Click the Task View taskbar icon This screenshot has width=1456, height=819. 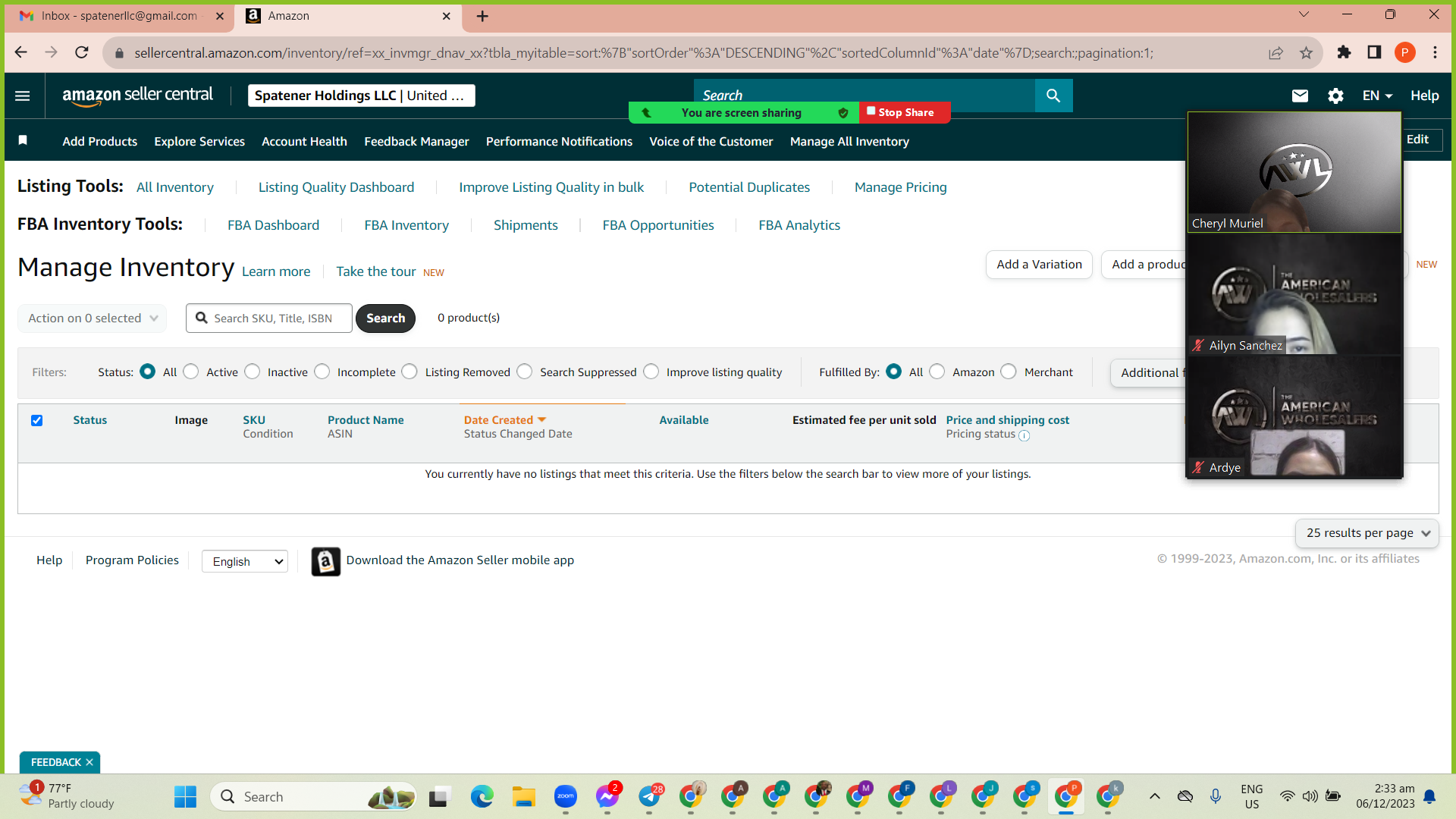click(439, 797)
